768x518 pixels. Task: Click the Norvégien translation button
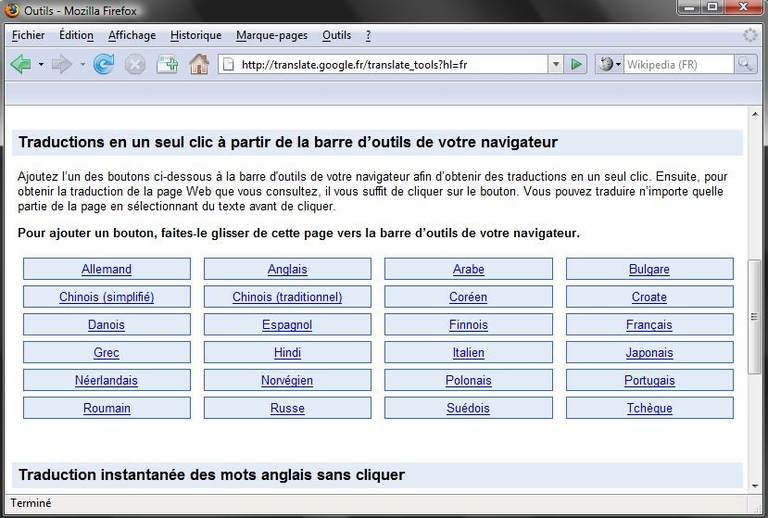tap(288, 380)
